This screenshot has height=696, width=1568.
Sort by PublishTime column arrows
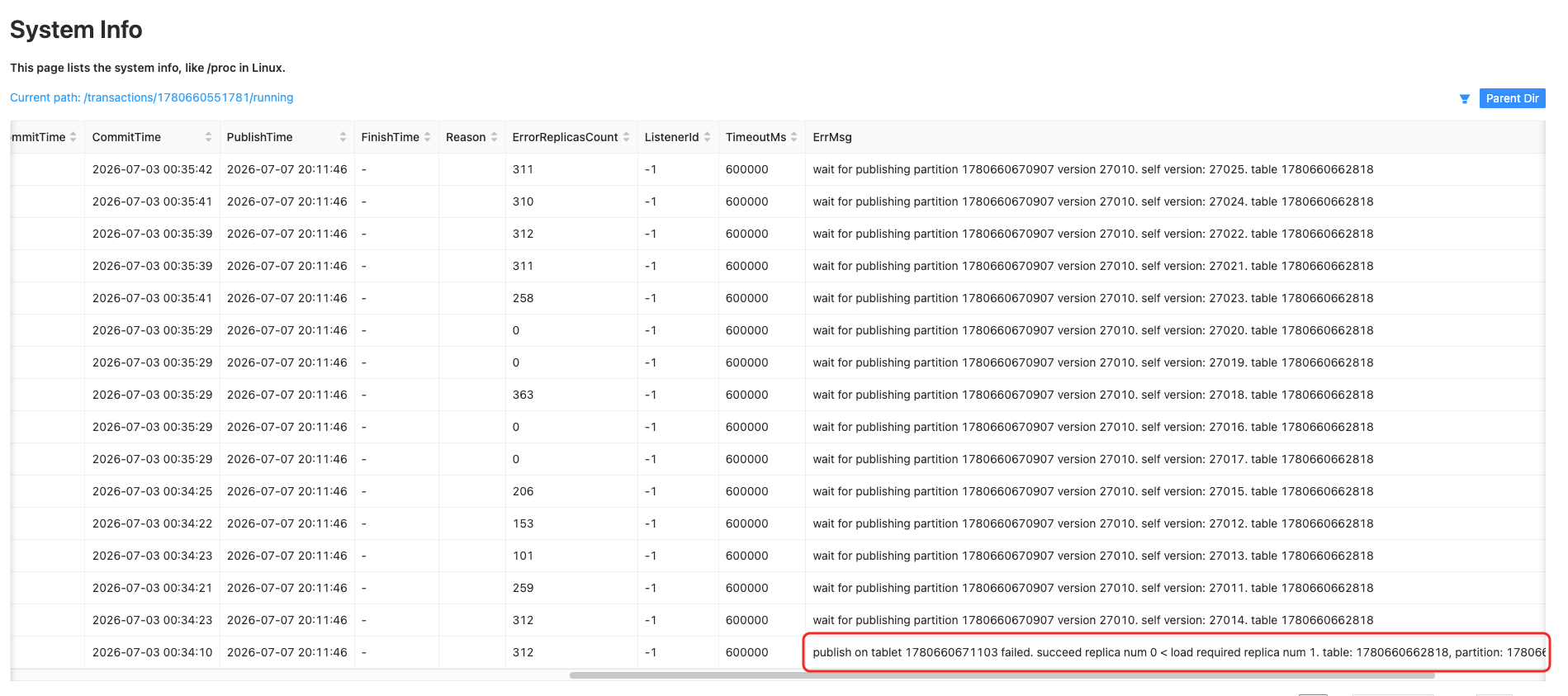343,137
